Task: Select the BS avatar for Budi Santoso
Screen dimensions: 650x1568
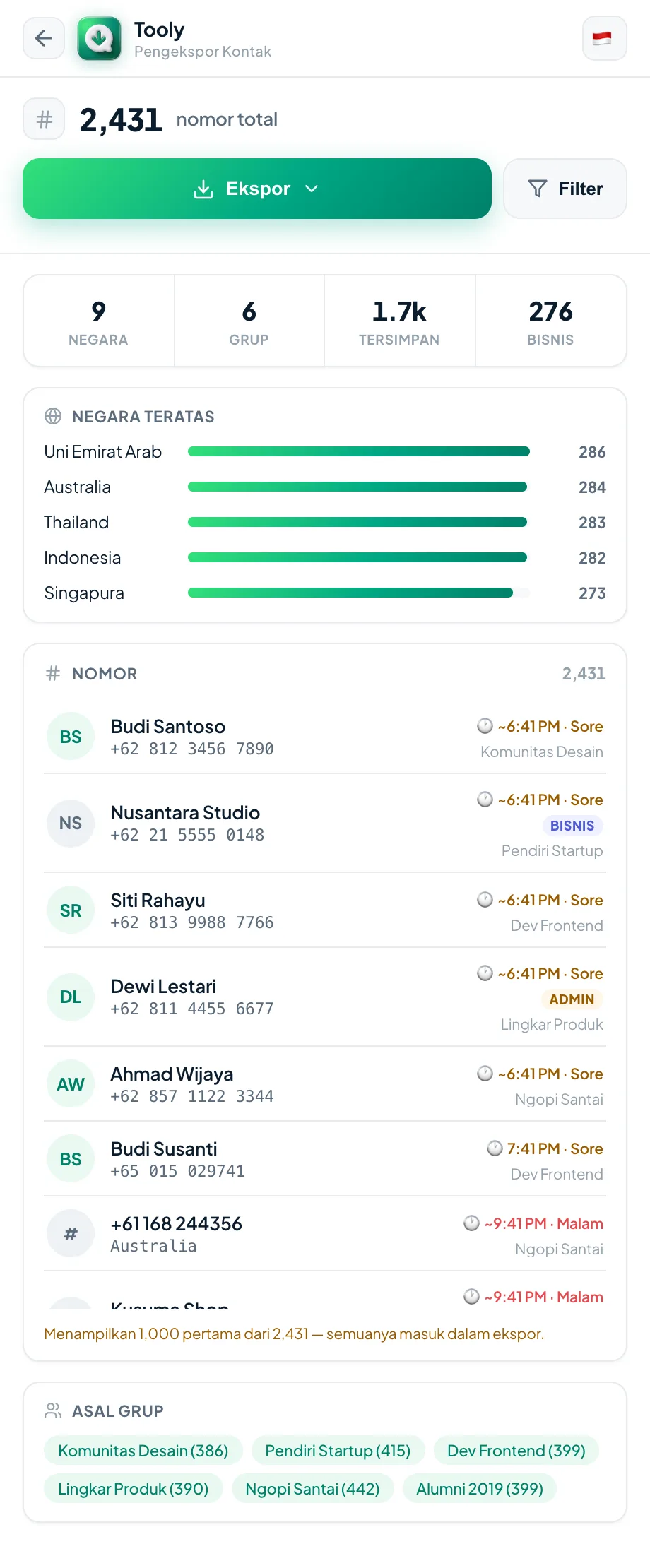Action: pyautogui.click(x=71, y=737)
